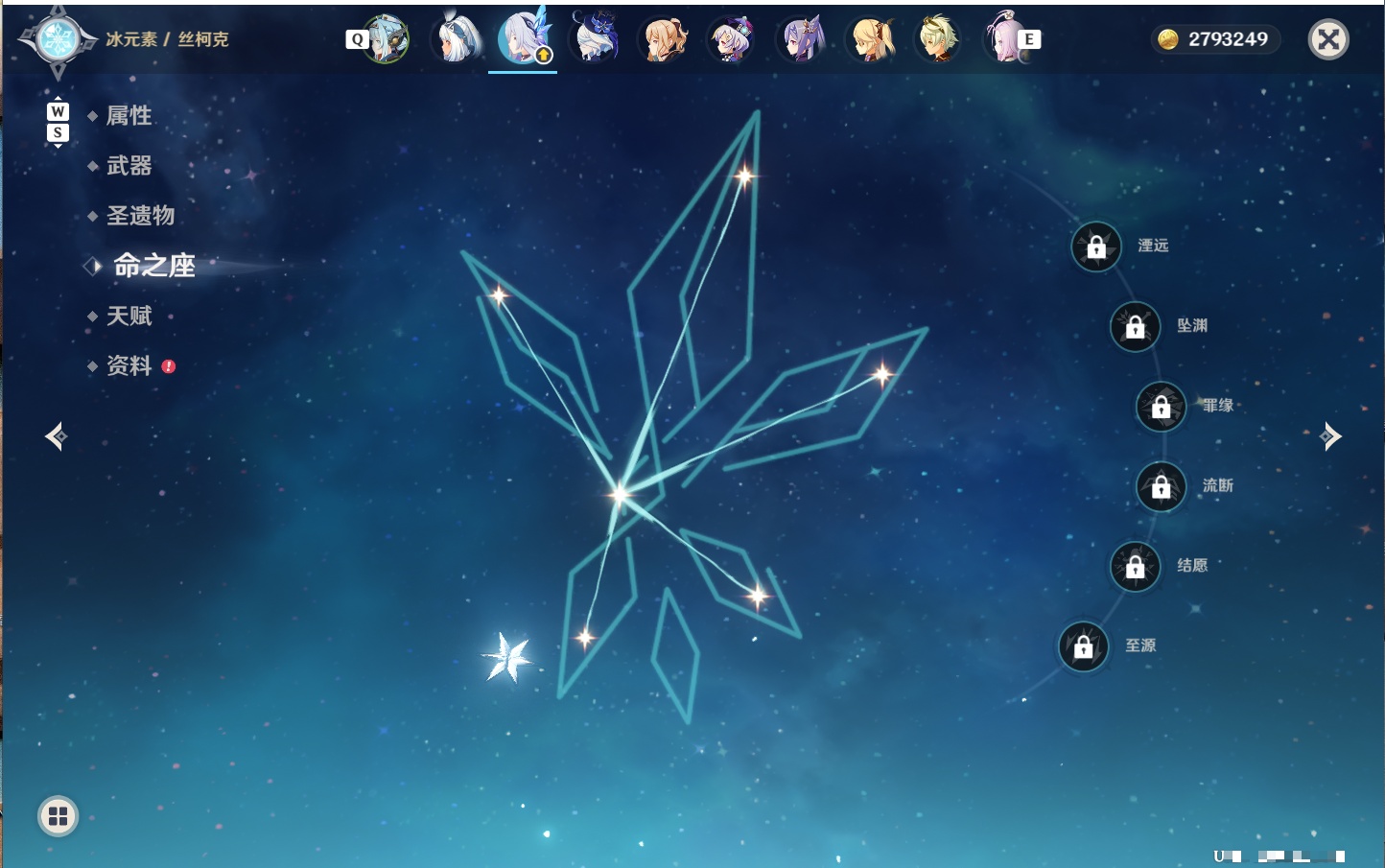The image size is (1385, 868).
Task: Select the highlighted 丝柯克 character avatar
Action: (524, 37)
